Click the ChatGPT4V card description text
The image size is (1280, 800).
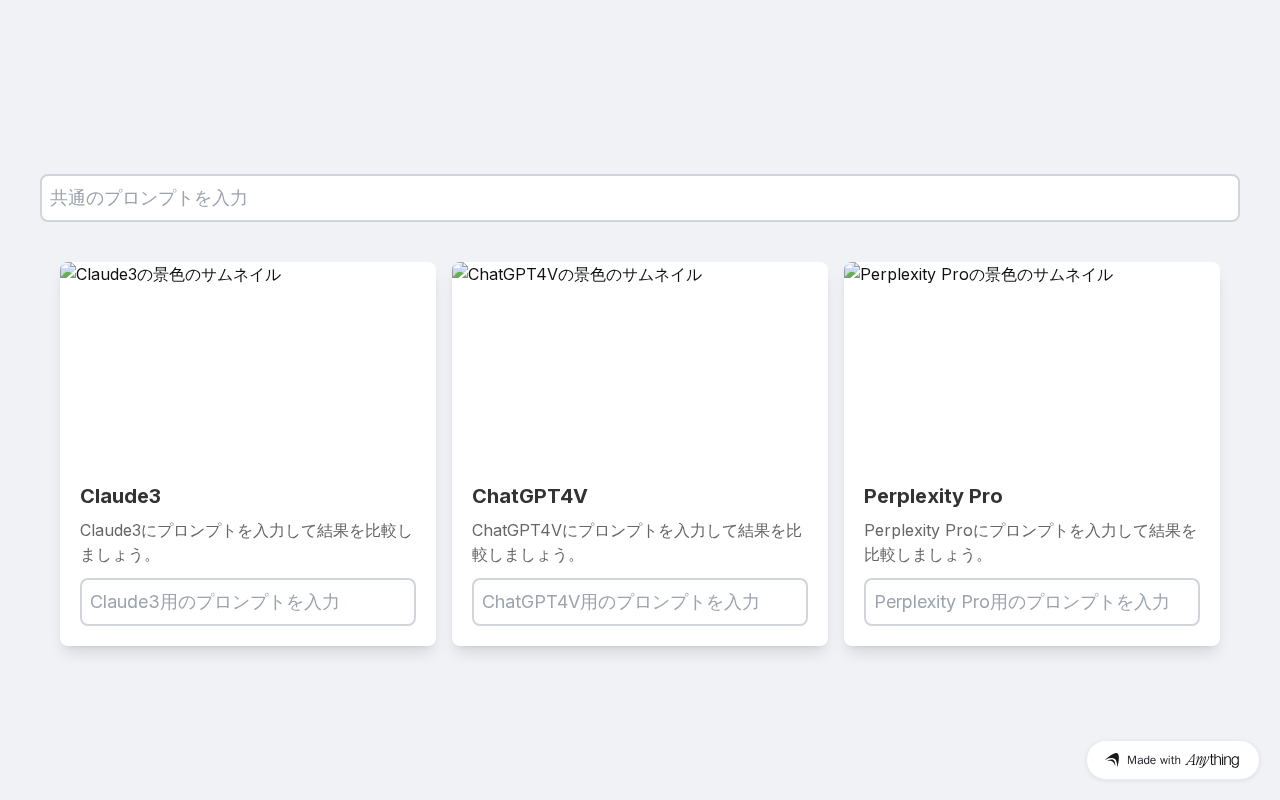[x=637, y=542]
